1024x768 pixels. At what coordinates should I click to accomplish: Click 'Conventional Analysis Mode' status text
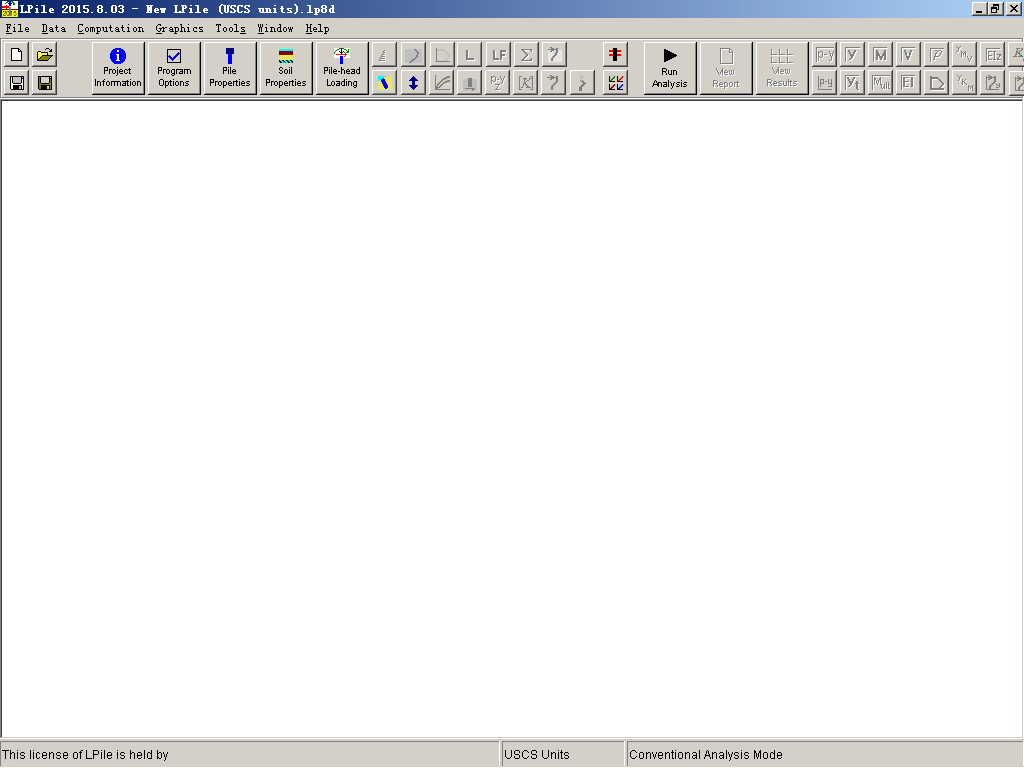coord(705,754)
